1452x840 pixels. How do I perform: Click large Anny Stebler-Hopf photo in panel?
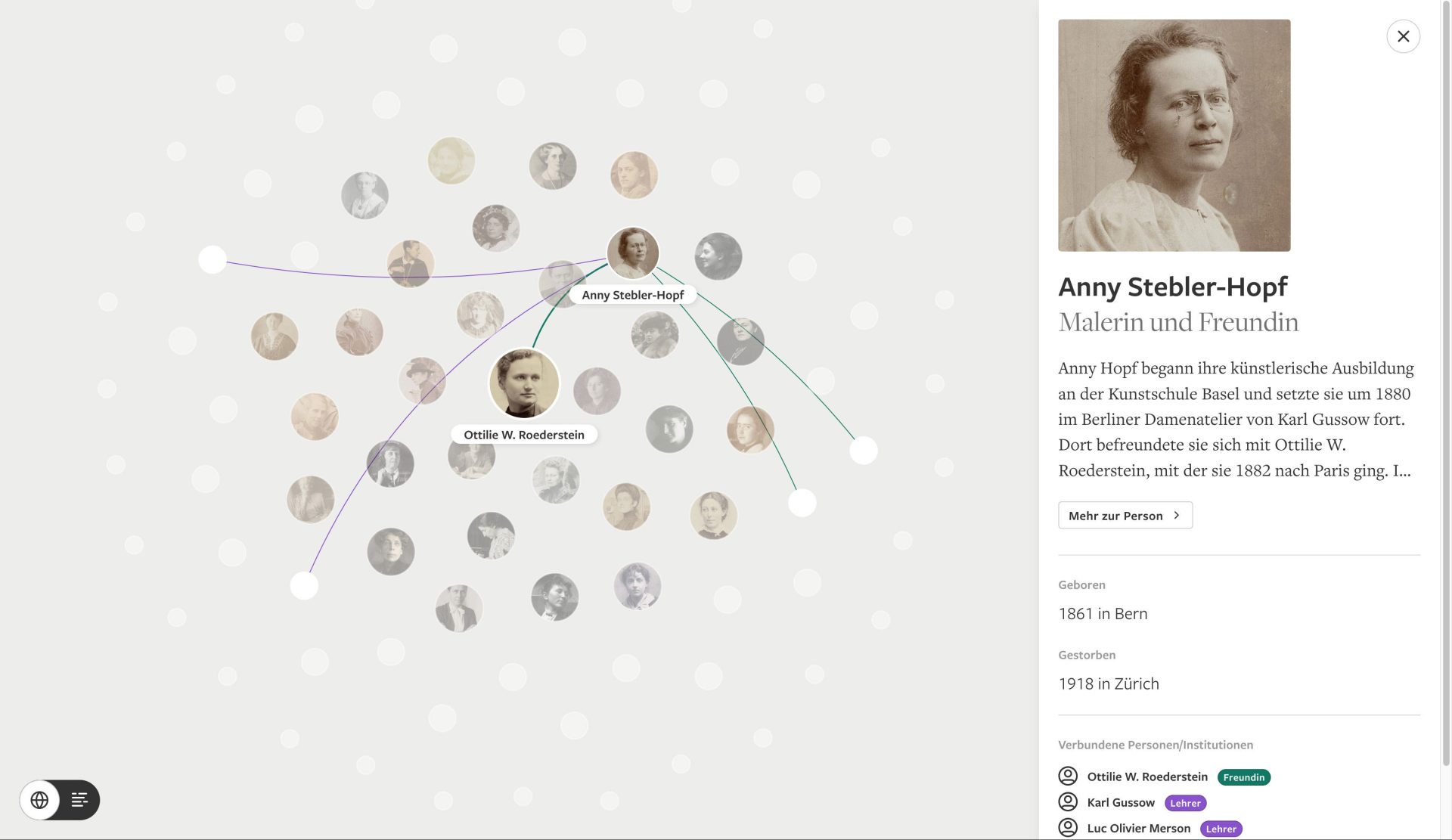1174,135
